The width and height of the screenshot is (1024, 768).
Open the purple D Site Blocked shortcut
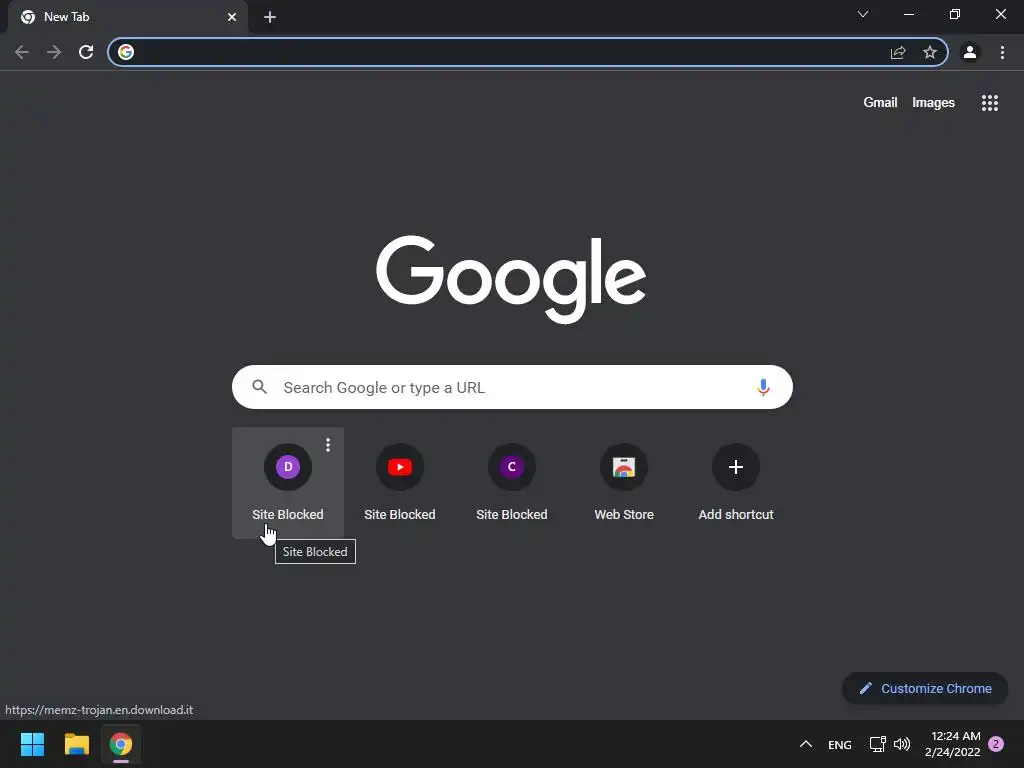click(x=288, y=483)
